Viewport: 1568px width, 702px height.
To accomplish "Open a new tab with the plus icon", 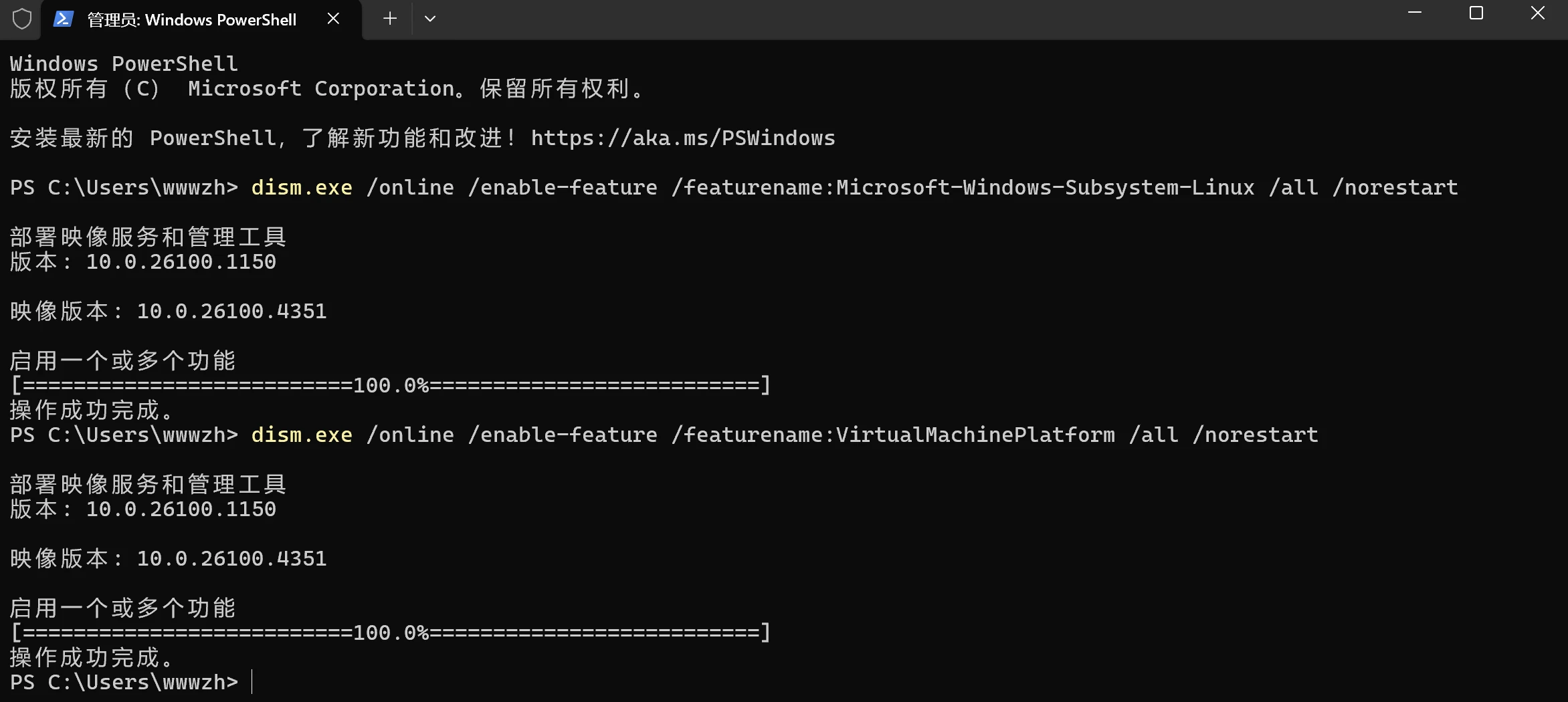I will [x=390, y=19].
